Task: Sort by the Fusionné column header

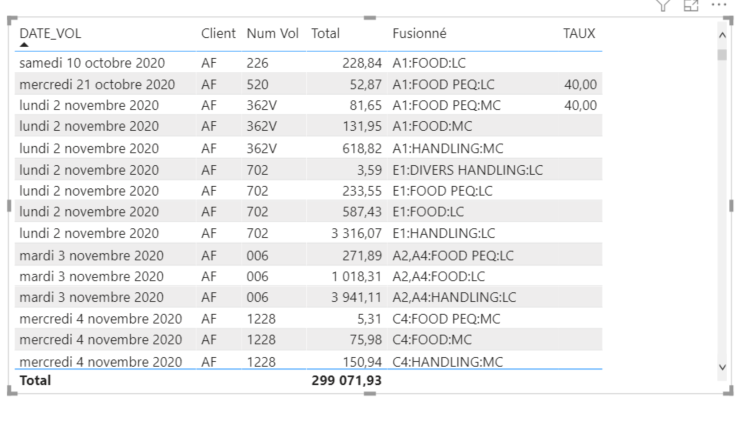Action: [x=420, y=34]
